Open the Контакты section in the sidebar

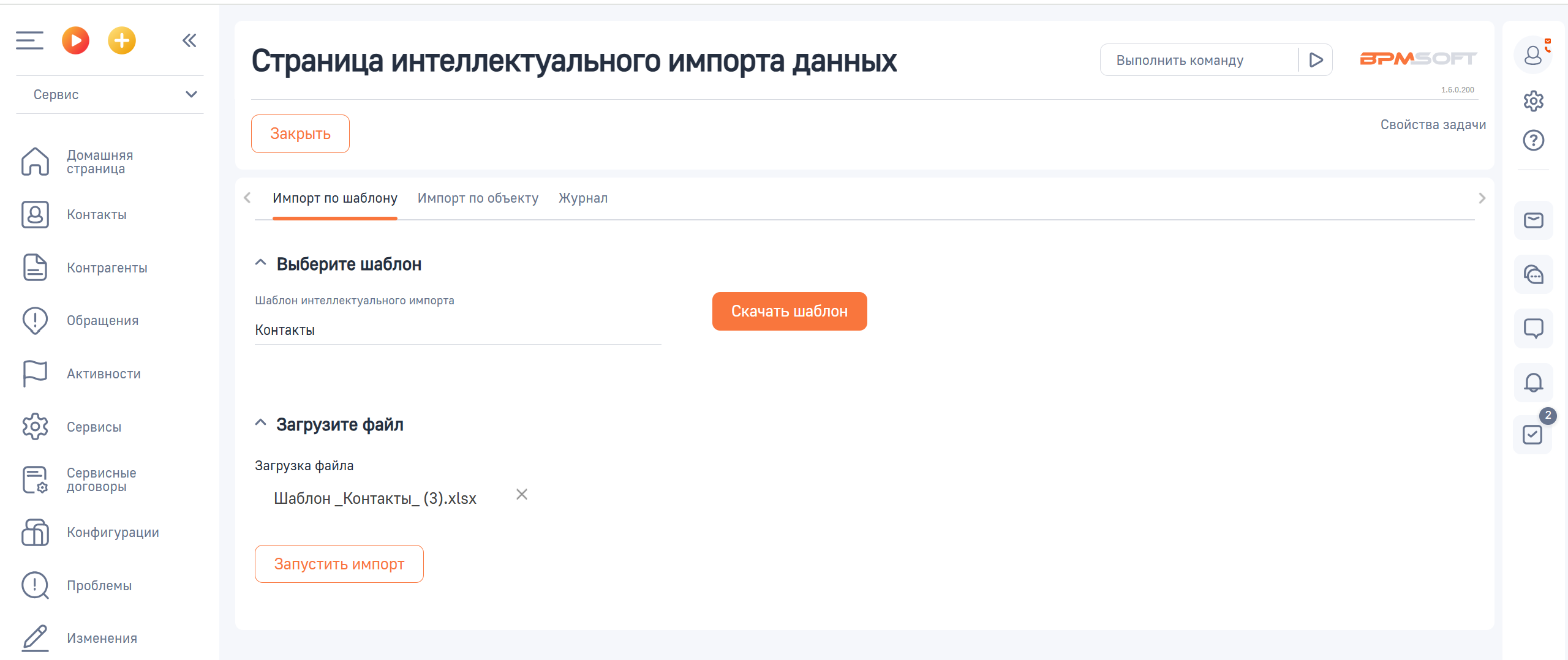(x=96, y=214)
